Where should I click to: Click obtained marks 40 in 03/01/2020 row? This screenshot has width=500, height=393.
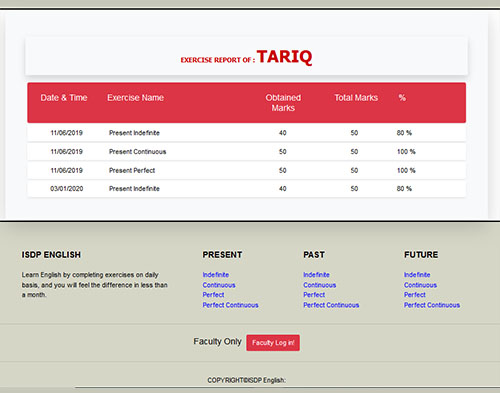coord(283,189)
